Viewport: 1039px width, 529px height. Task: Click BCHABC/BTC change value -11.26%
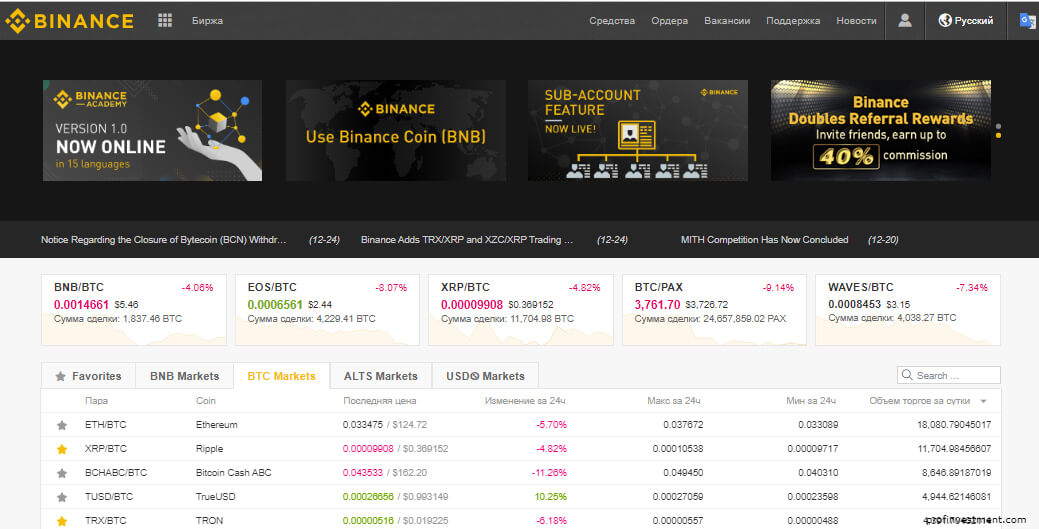549,473
